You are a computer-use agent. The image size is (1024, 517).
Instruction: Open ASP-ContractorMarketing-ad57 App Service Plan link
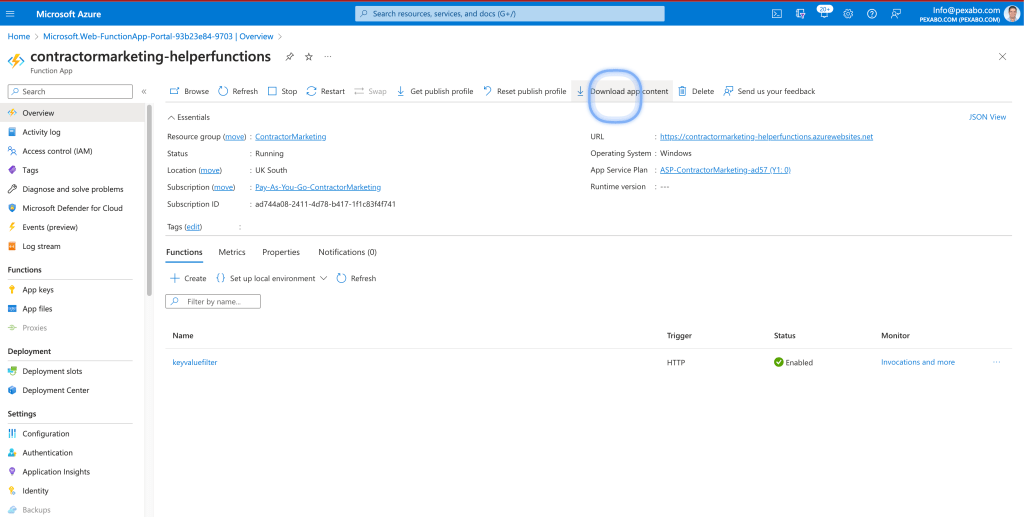(x=726, y=170)
